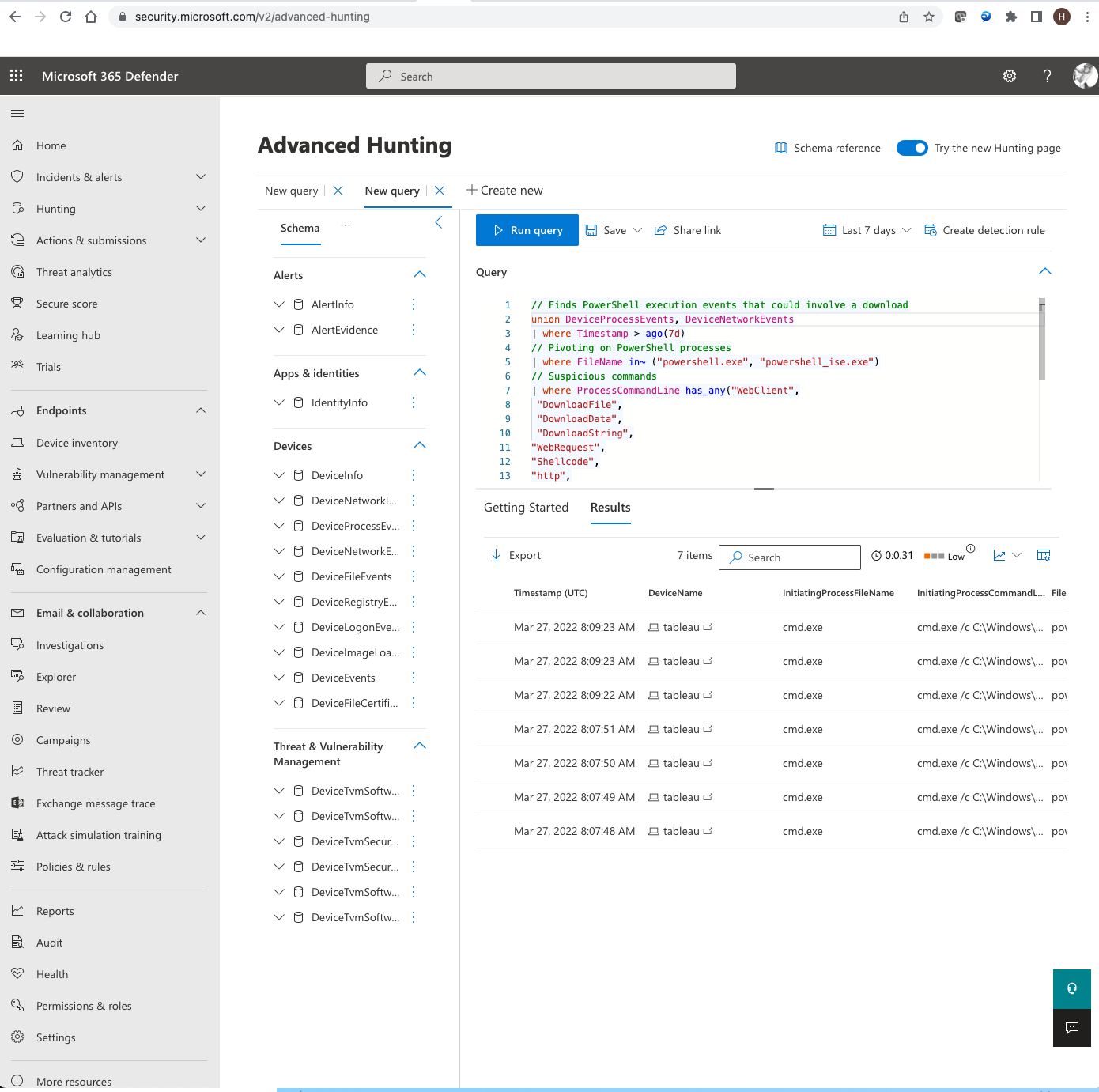1099x1092 pixels.
Task: Open the customize columns icon
Action: [1044, 555]
